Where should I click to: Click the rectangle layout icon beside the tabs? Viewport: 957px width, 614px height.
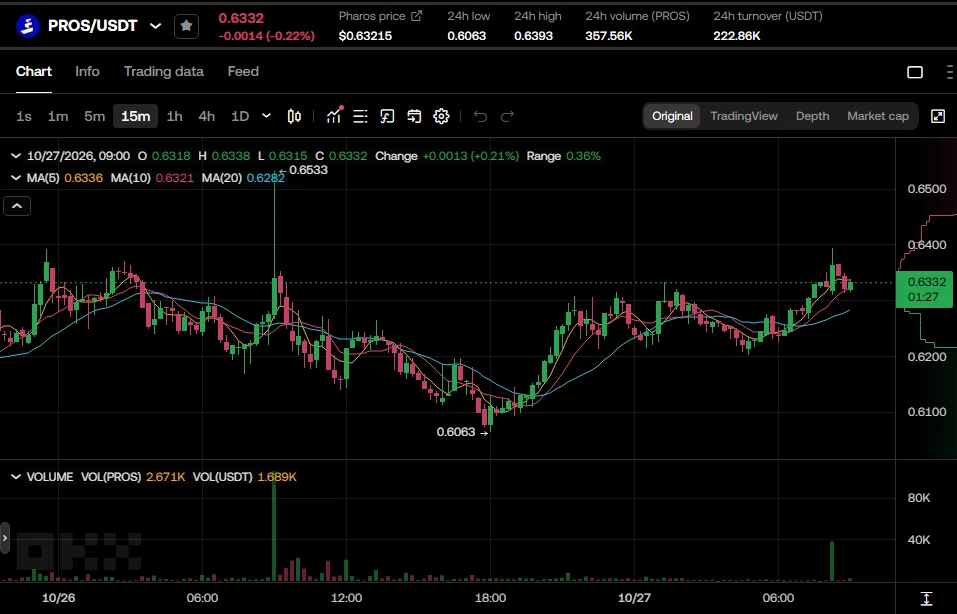pos(915,72)
